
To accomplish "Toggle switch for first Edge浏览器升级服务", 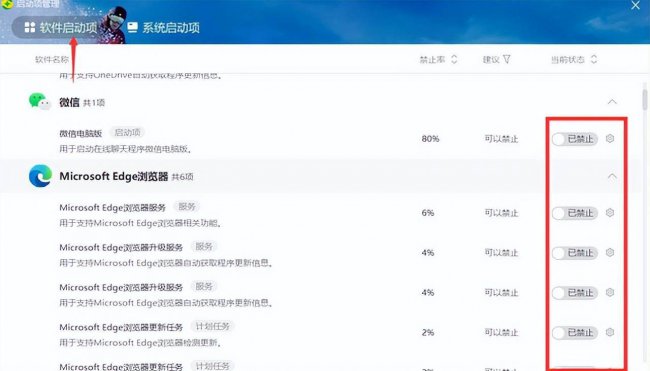I will coord(575,253).
